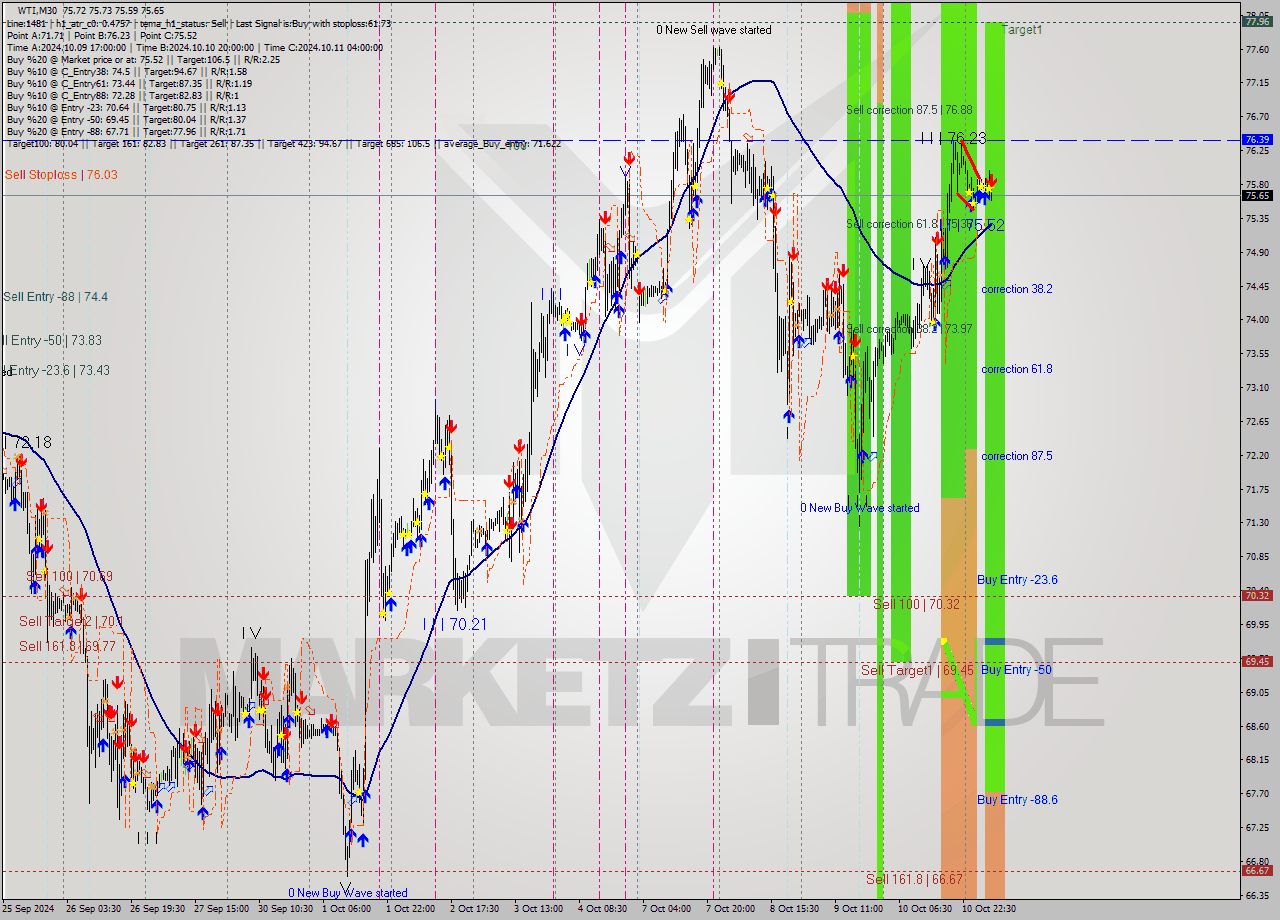Screen dimensions: 1280x920
Task: Click the '3 Oct 13:00' time label
Action: pos(539,909)
